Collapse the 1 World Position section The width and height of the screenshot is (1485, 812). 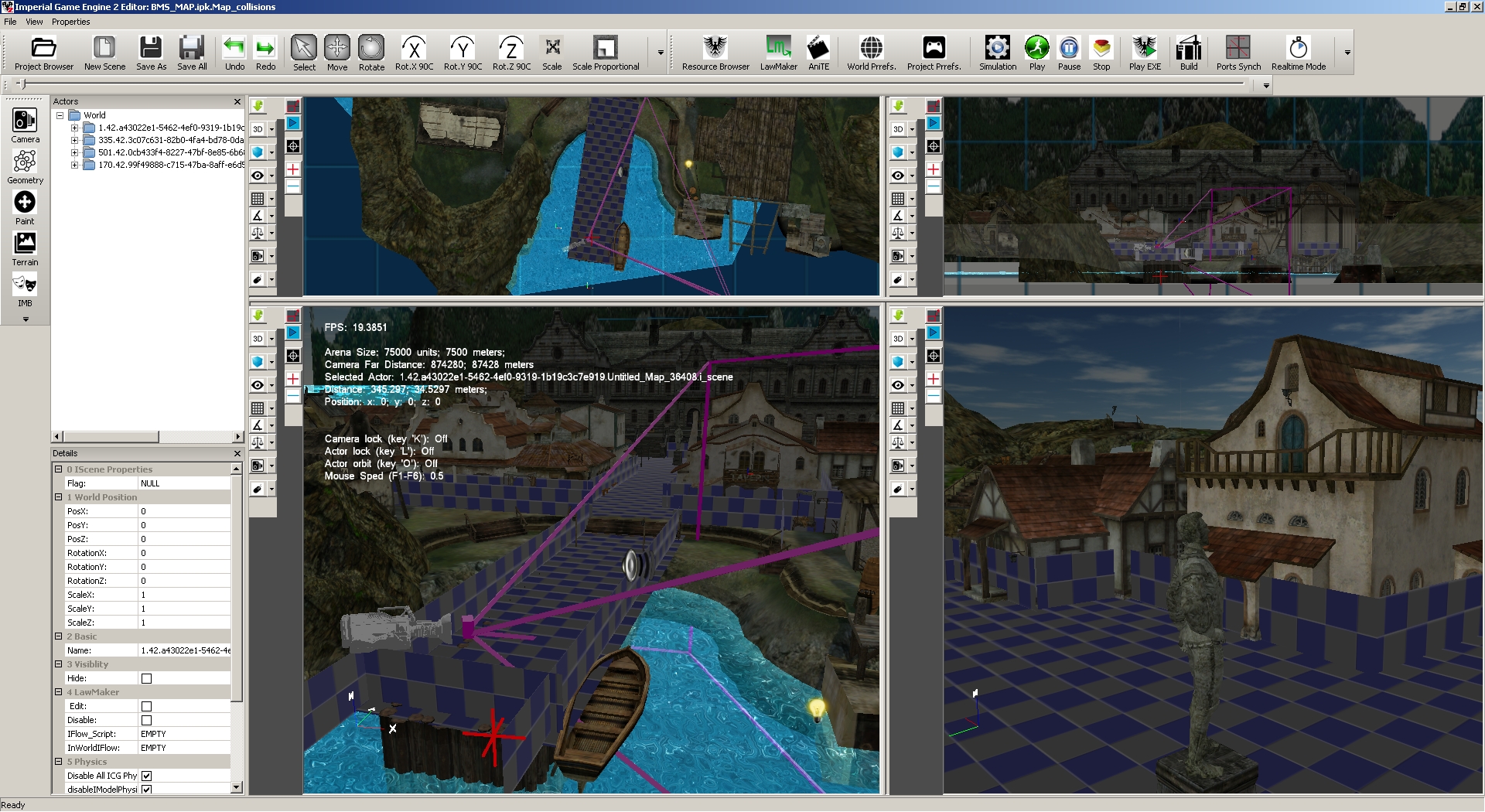tap(58, 497)
